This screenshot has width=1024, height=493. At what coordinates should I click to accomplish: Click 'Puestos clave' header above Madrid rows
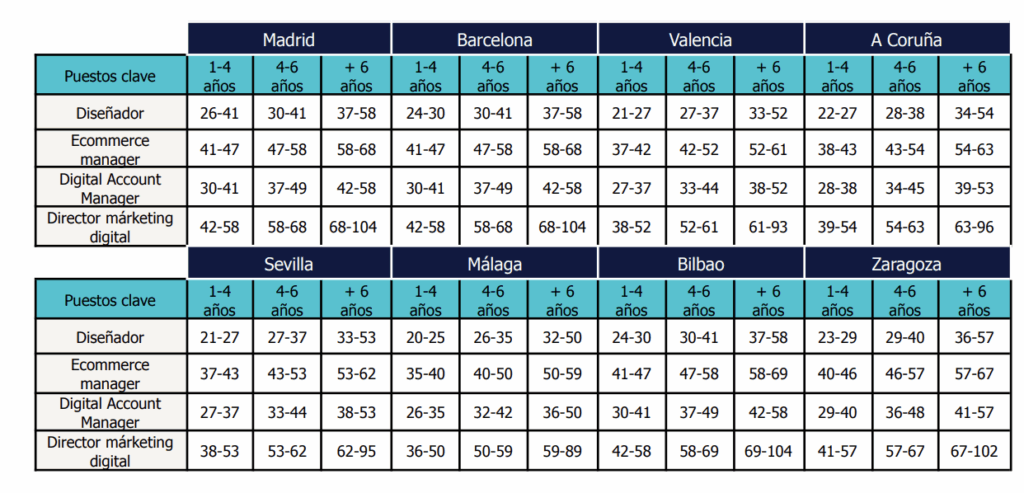[x=110, y=76]
